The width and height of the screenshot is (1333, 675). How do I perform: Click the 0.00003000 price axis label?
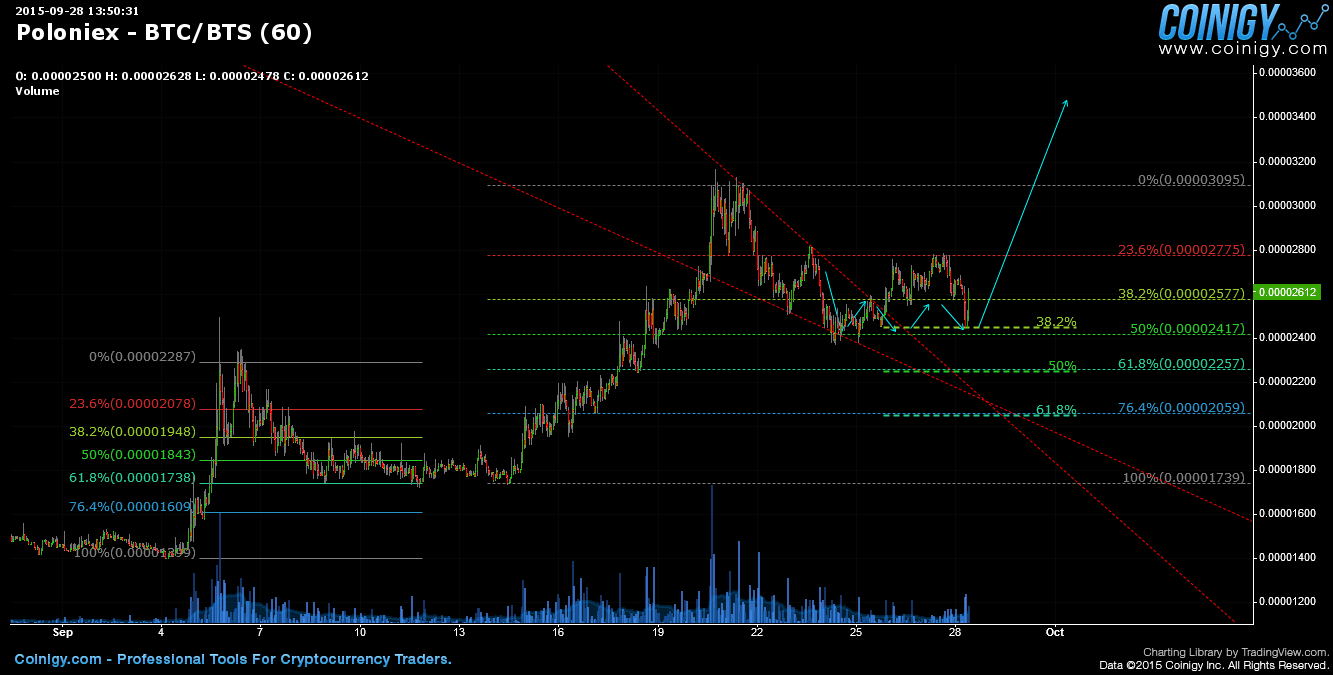1288,205
